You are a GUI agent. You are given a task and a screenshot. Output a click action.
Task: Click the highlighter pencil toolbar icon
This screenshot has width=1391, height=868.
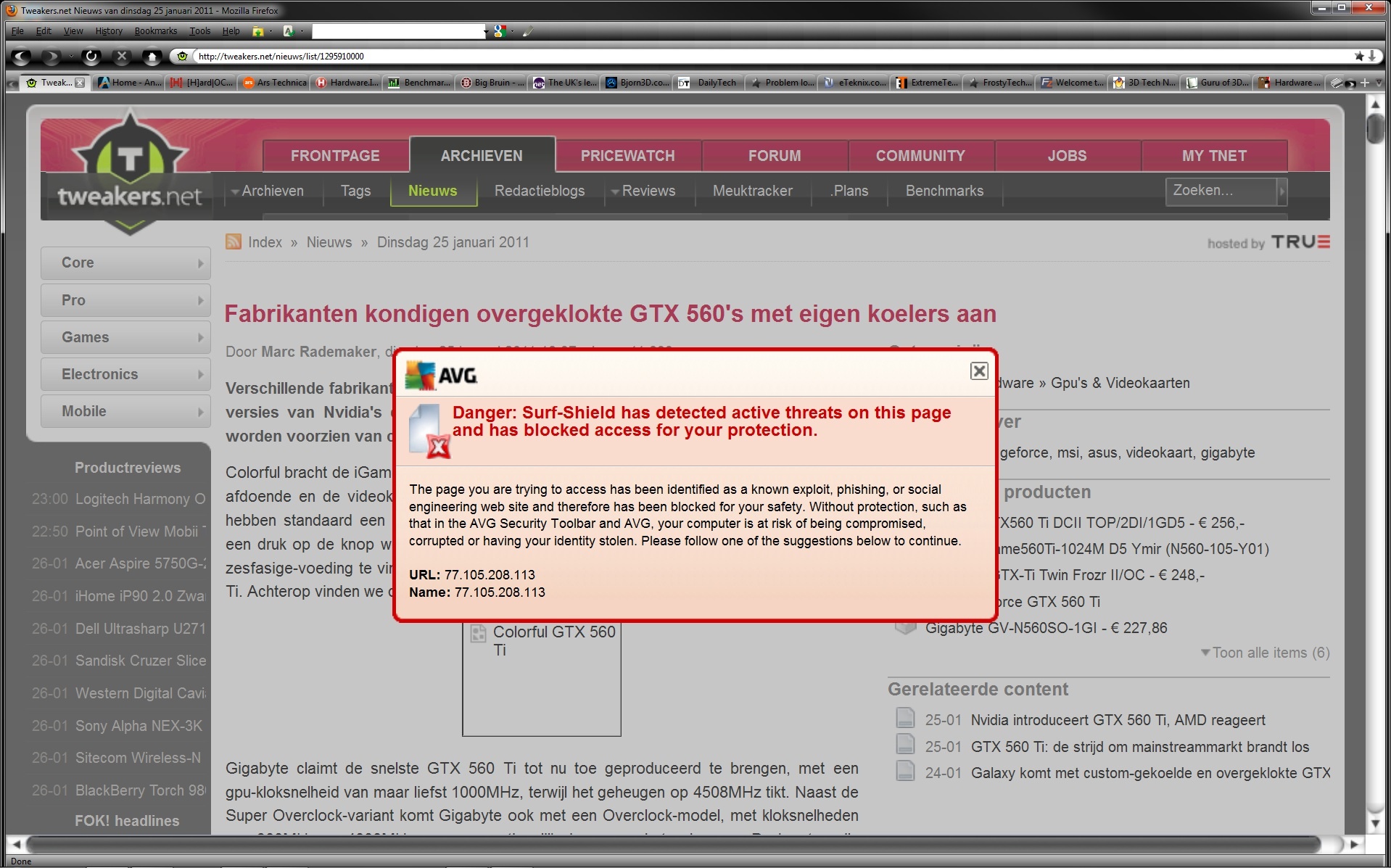click(x=528, y=31)
